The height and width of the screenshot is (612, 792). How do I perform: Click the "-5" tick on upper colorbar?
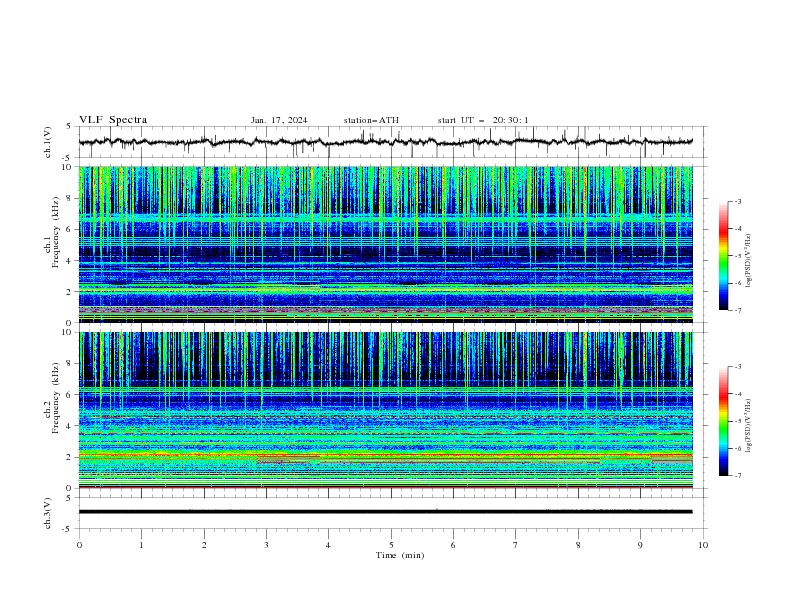coord(738,256)
